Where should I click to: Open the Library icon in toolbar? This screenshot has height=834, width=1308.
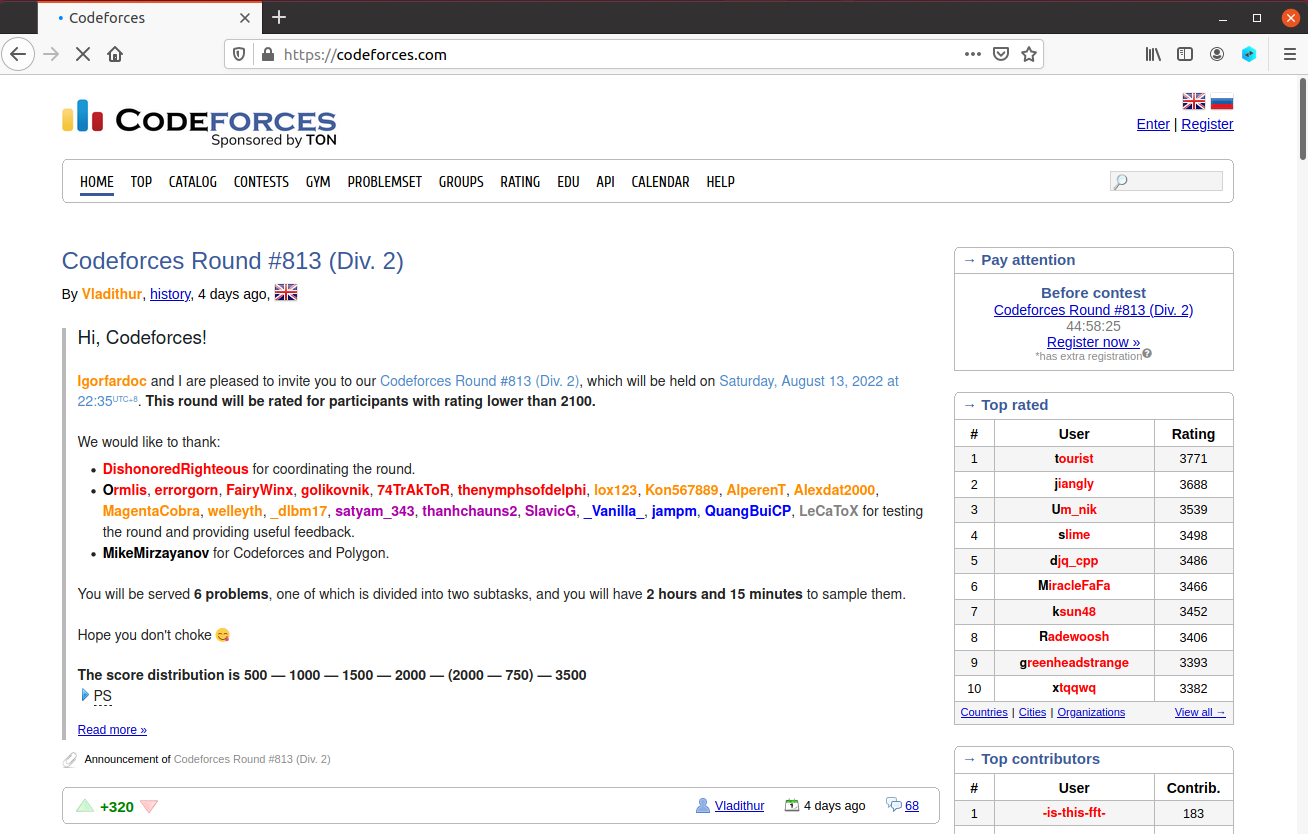point(1153,54)
